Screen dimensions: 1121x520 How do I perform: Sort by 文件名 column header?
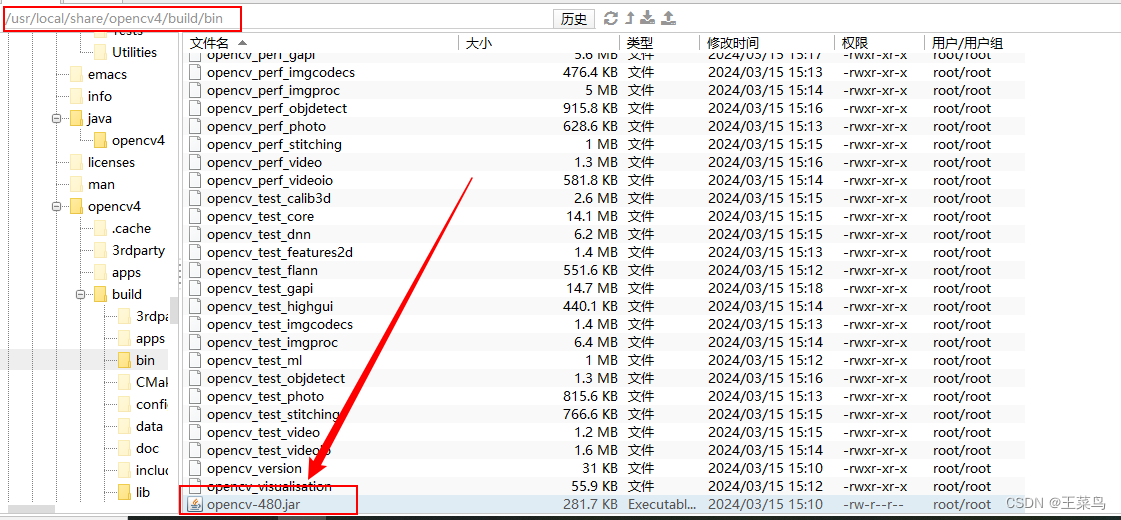209,44
